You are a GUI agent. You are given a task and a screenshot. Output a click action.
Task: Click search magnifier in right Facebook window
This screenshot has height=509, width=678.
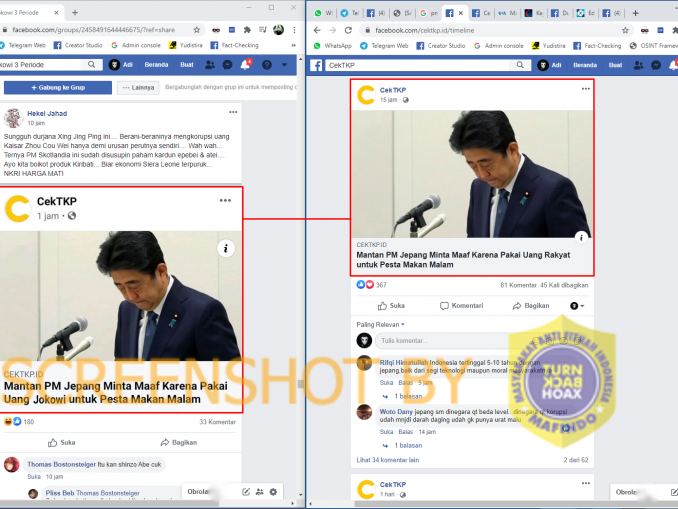point(520,65)
